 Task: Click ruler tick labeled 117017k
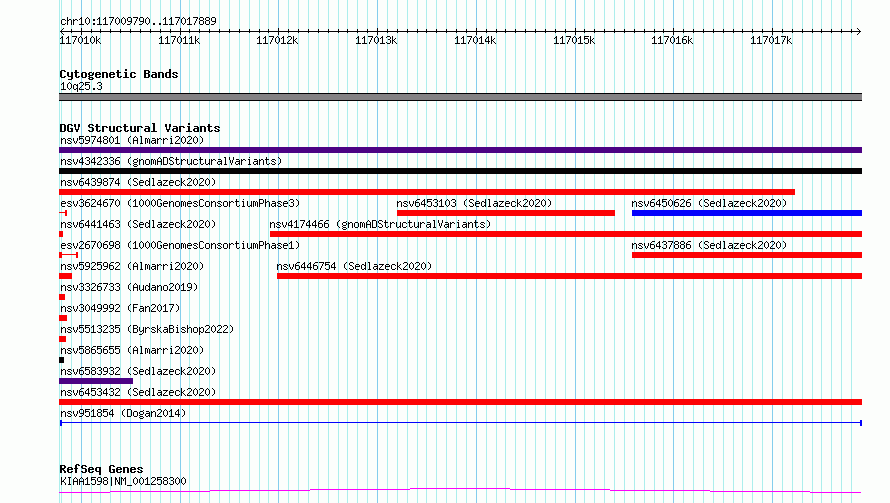[x=771, y=40]
